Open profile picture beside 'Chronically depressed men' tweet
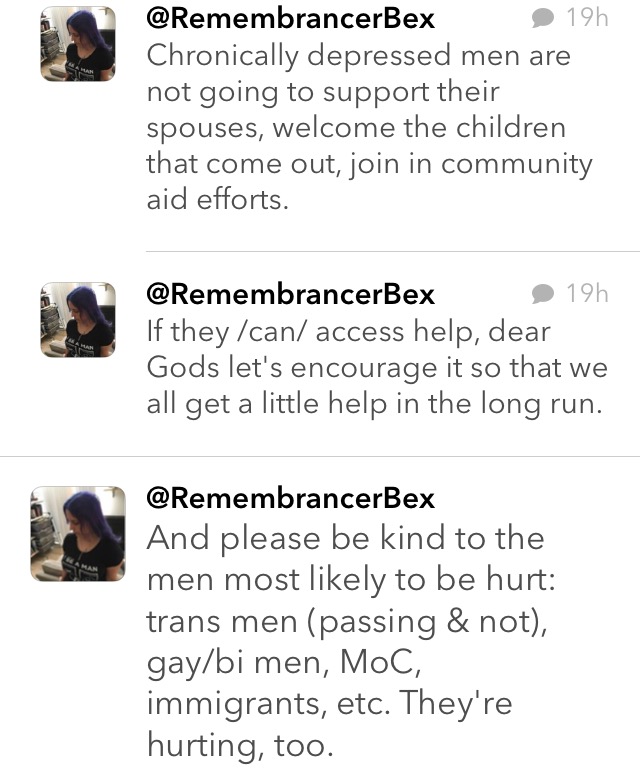Image resolution: width=640 pixels, height=781 pixels. click(78, 44)
